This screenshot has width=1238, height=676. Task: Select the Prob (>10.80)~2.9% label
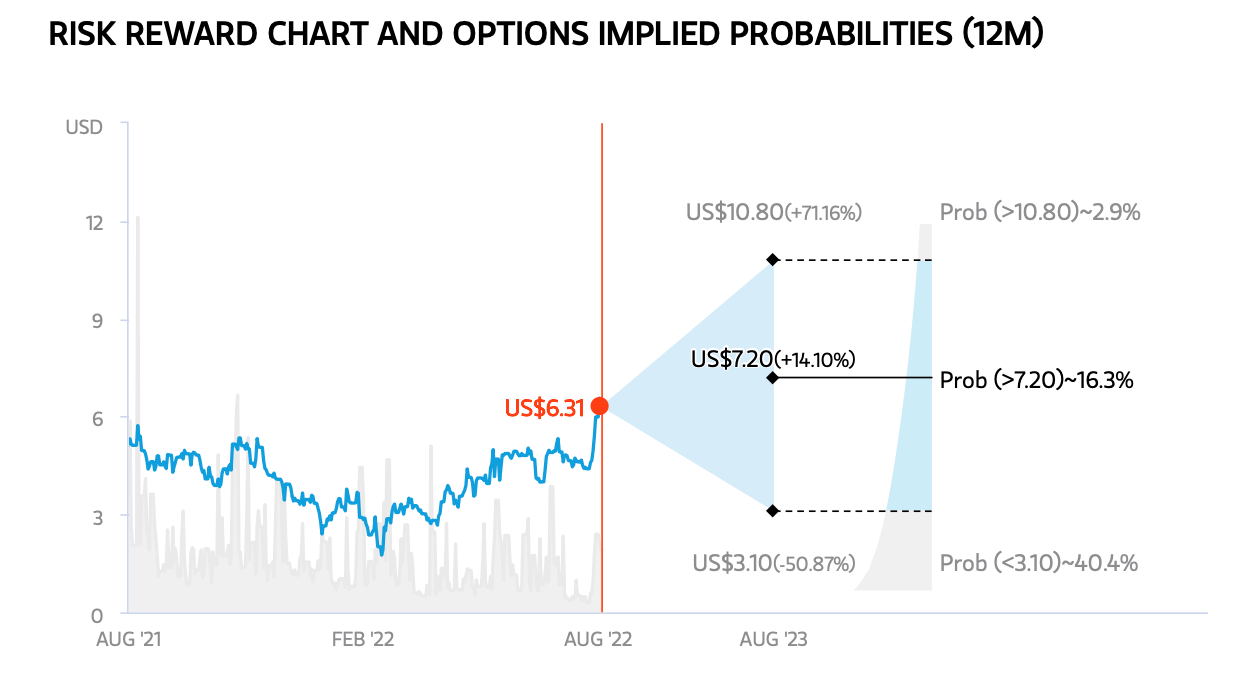[1040, 213]
